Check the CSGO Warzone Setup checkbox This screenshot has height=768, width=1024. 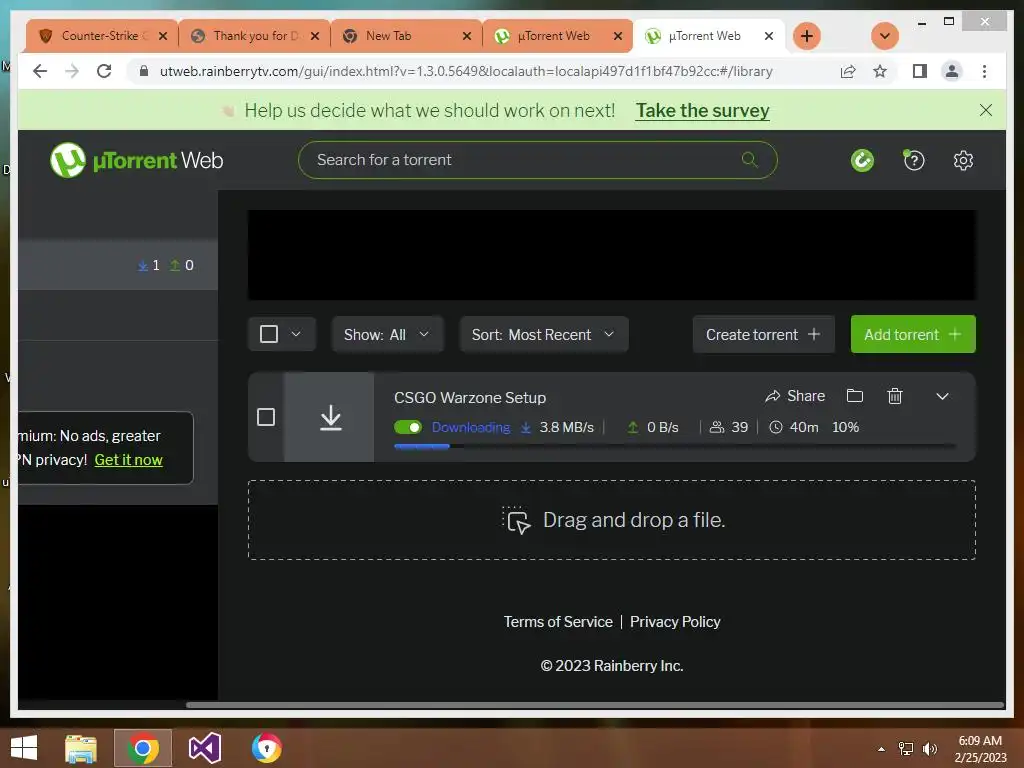(266, 417)
